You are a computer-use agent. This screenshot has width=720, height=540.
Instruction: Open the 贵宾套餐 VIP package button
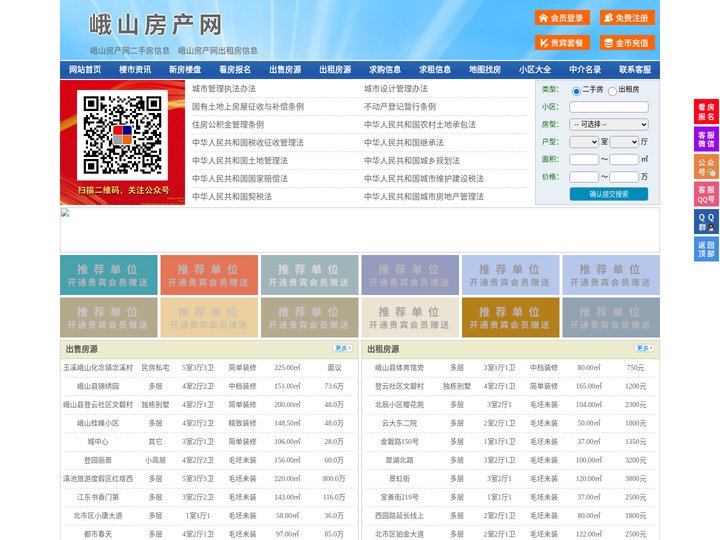[x=562, y=43]
